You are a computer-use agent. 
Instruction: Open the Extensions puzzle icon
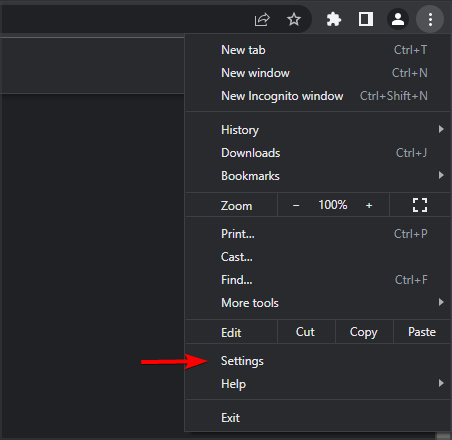(334, 19)
